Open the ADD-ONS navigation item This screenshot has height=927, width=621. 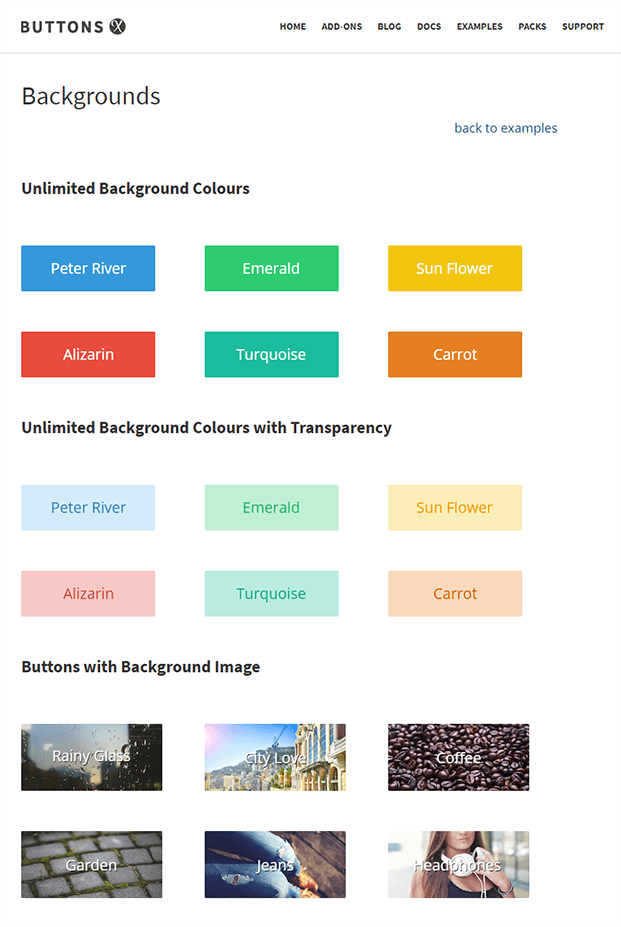[341, 27]
